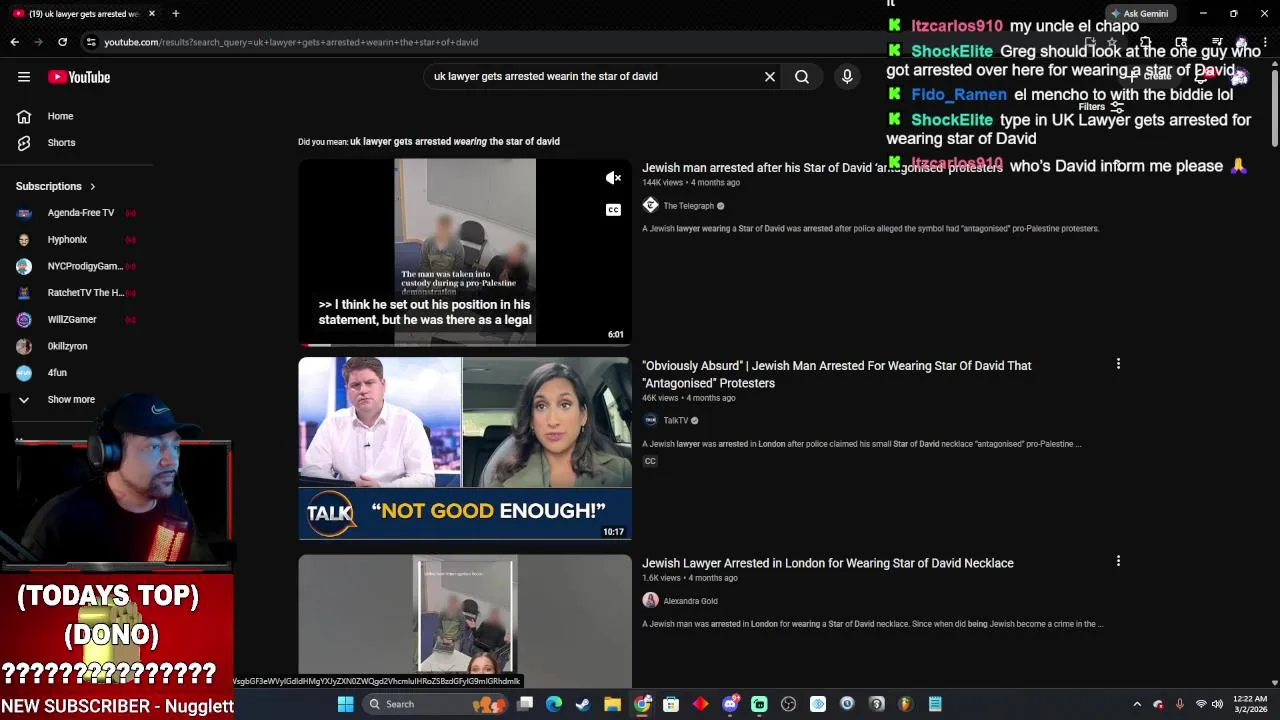Show hidden system tray icons
Image resolution: width=1280 pixels, height=720 pixels.
pos(1137,704)
